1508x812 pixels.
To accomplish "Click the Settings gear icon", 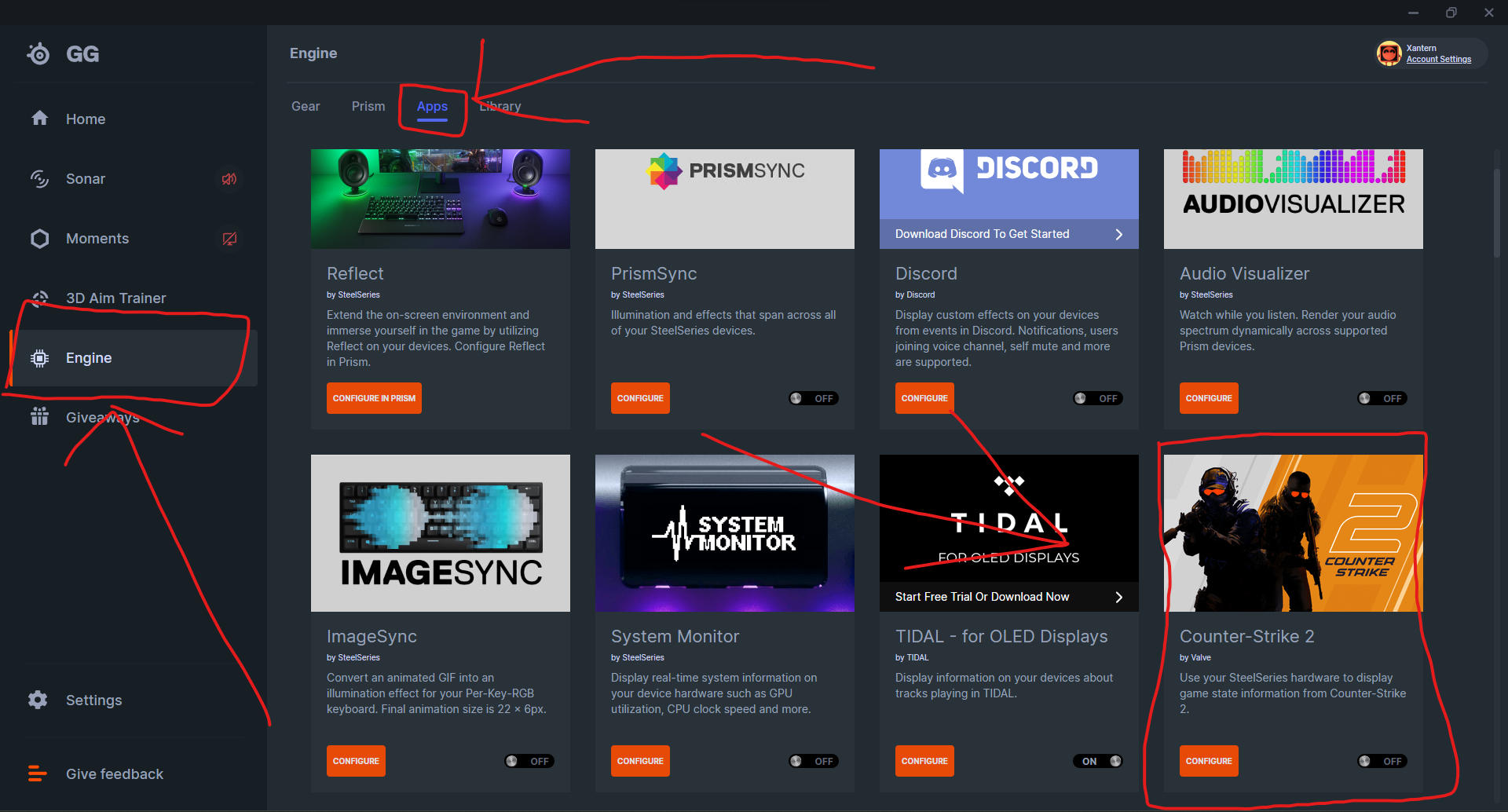I will [x=38, y=700].
